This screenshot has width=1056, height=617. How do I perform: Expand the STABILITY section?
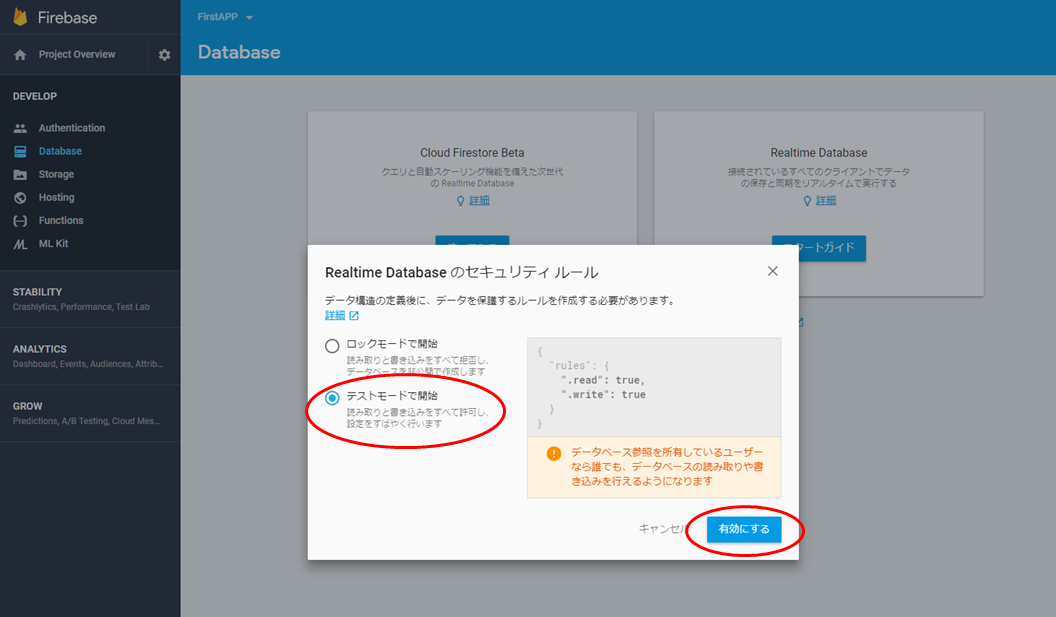click(90, 299)
